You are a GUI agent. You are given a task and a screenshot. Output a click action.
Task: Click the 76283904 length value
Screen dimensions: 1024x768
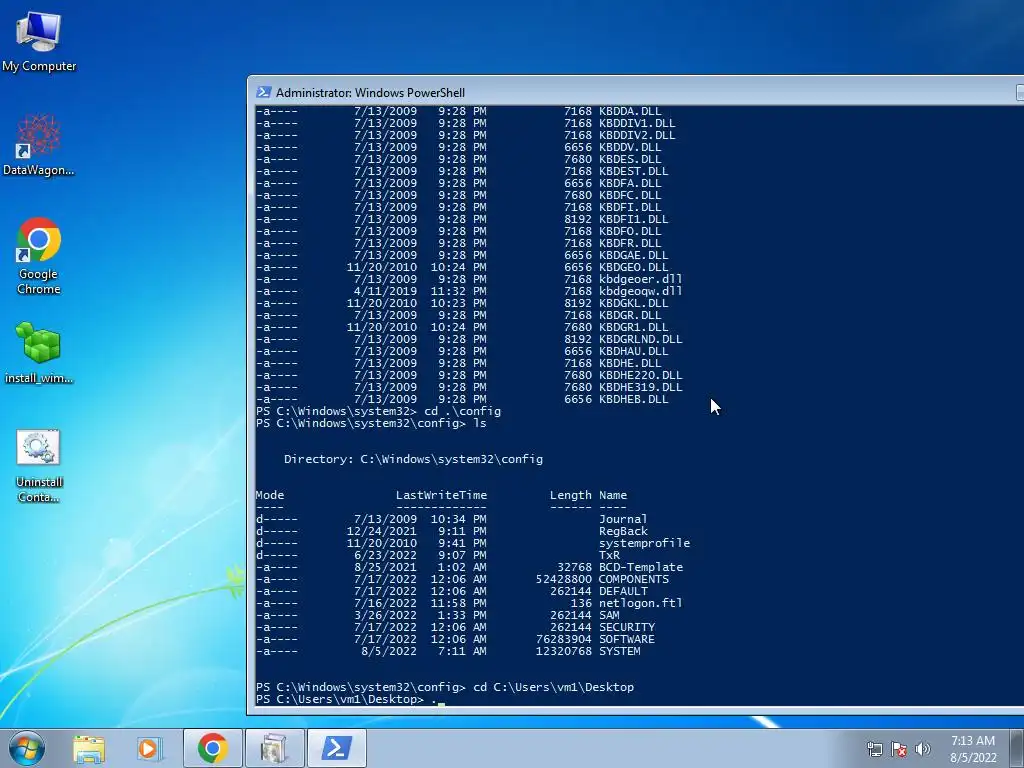coord(564,639)
